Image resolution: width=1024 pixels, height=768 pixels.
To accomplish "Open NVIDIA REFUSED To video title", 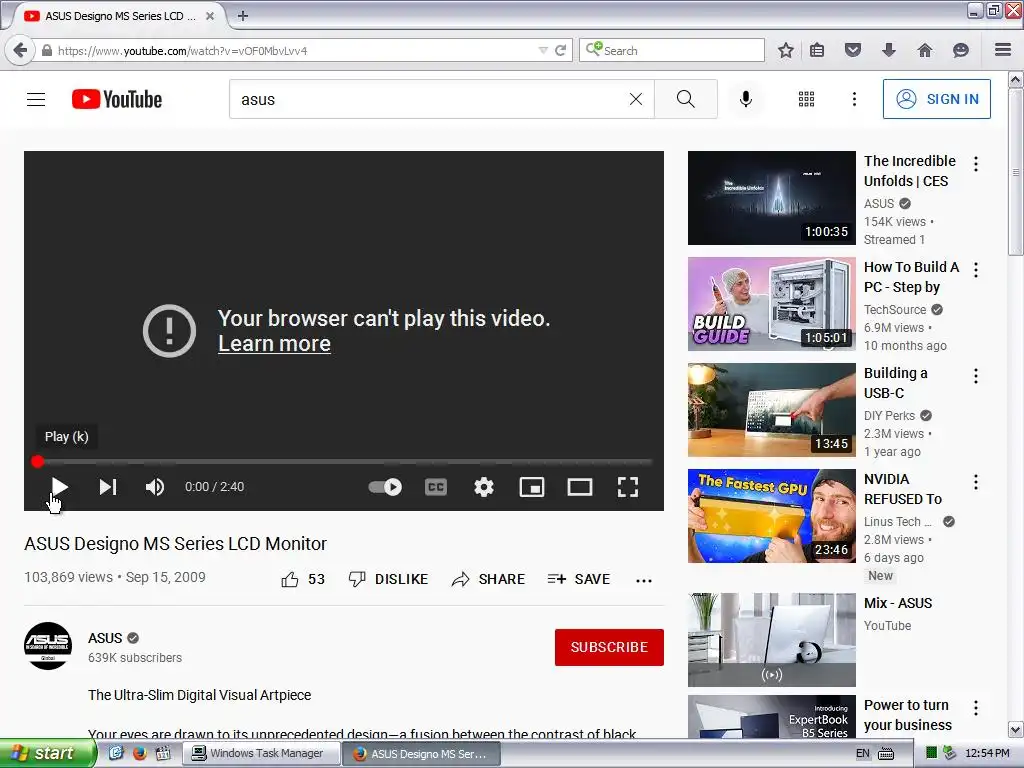I will 903,489.
